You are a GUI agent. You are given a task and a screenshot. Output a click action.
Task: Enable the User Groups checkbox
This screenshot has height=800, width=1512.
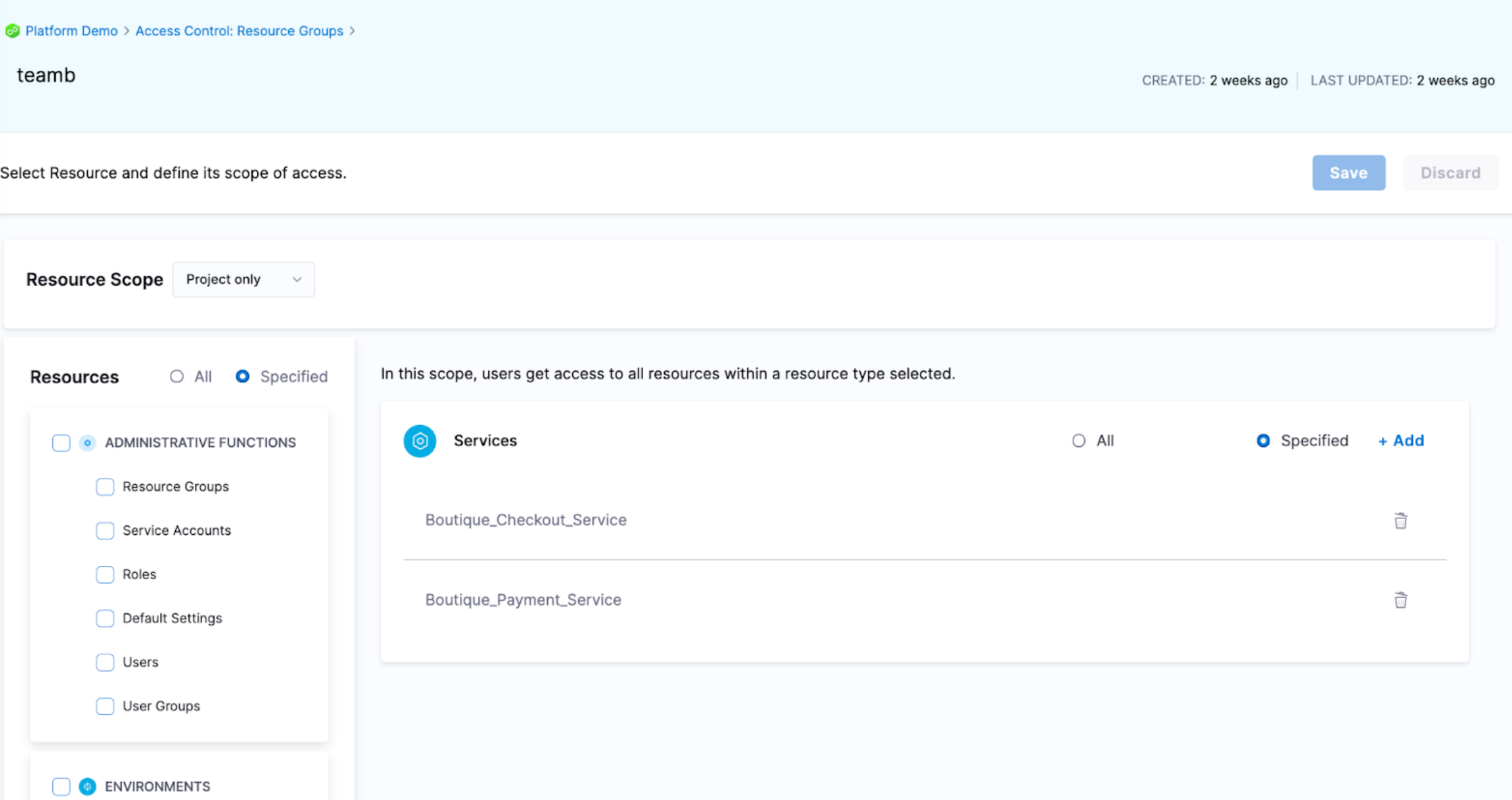click(x=105, y=706)
